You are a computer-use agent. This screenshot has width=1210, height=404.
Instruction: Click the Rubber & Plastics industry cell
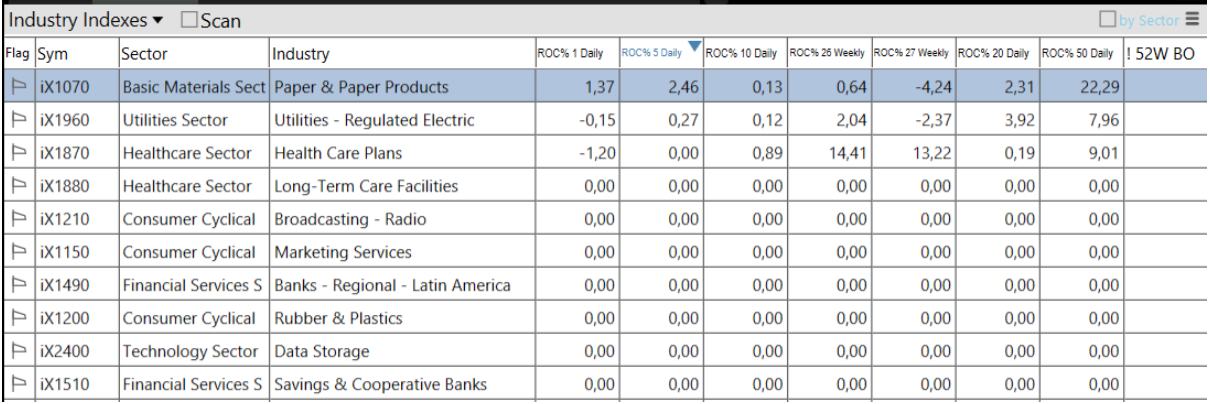coord(338,319)
